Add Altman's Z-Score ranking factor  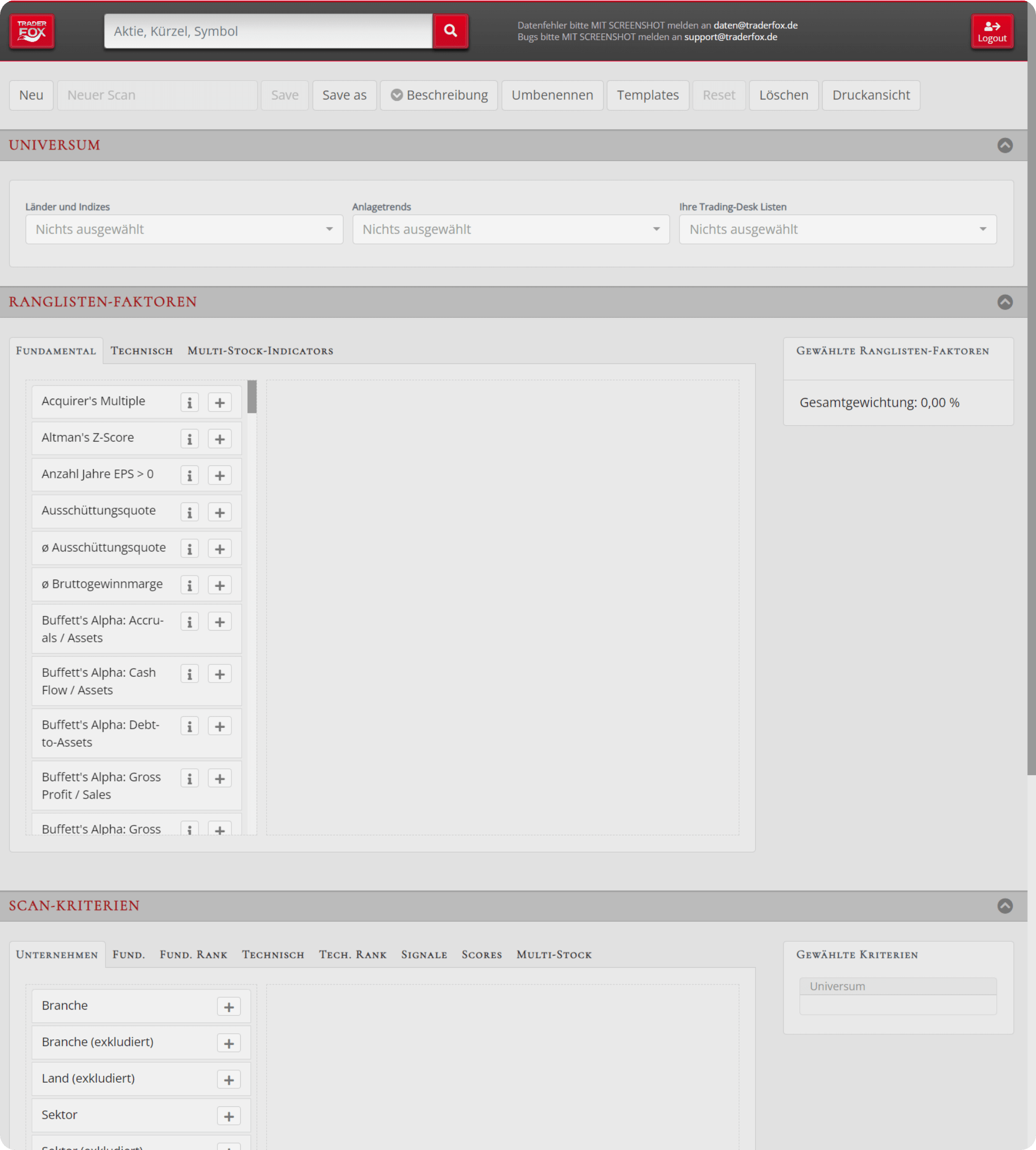tap(220, 439)
